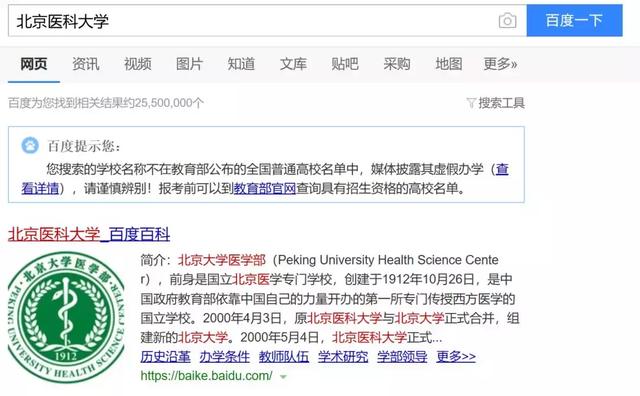Click the https://baike.baidu.com/ URL
Viewport: 640px width, 396px height.
(207, 376)
